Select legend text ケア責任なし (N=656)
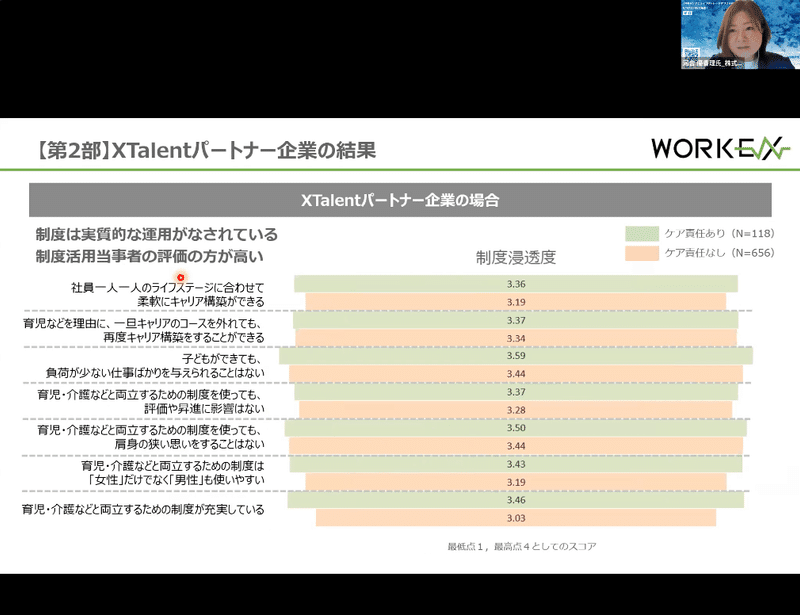 click(x=719, y=253)
